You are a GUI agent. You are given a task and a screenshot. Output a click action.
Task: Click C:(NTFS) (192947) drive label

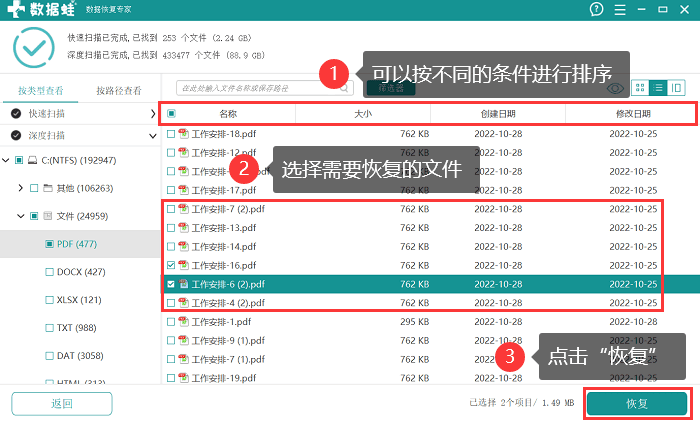click(x=79, y=160)
